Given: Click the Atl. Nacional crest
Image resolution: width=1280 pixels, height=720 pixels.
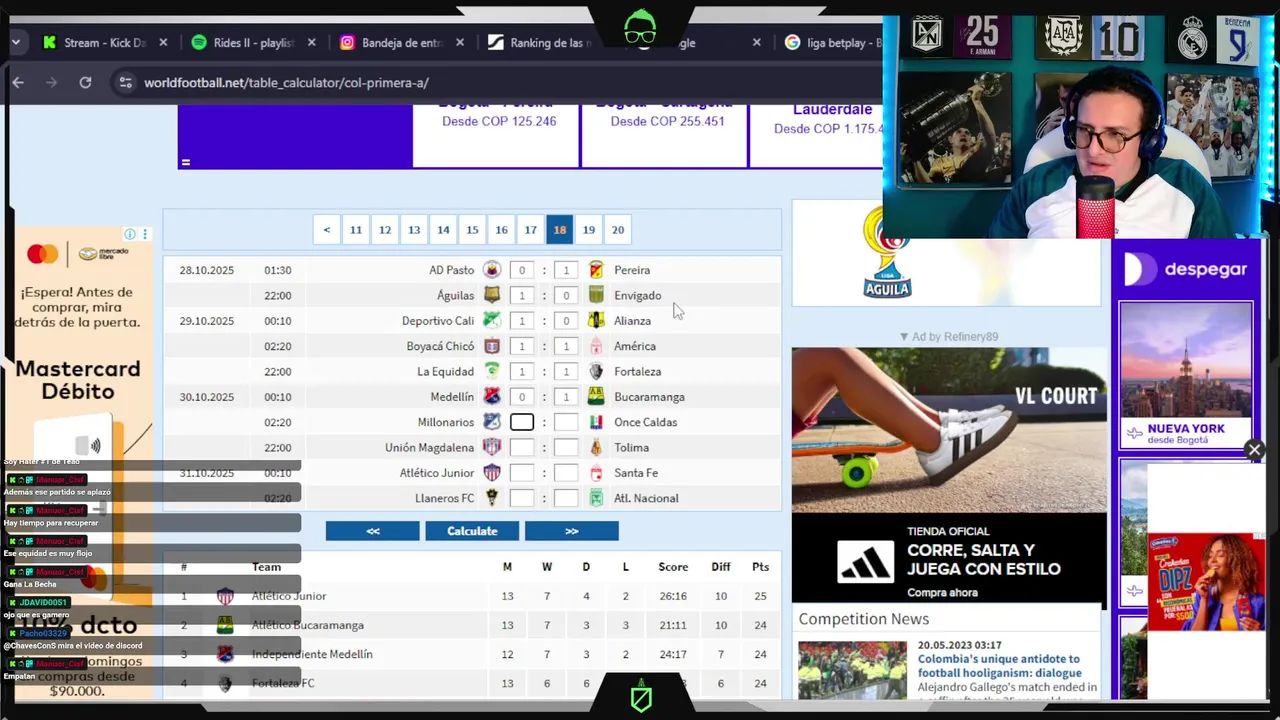Looking at the screenshot, I should tap(596, 498).
